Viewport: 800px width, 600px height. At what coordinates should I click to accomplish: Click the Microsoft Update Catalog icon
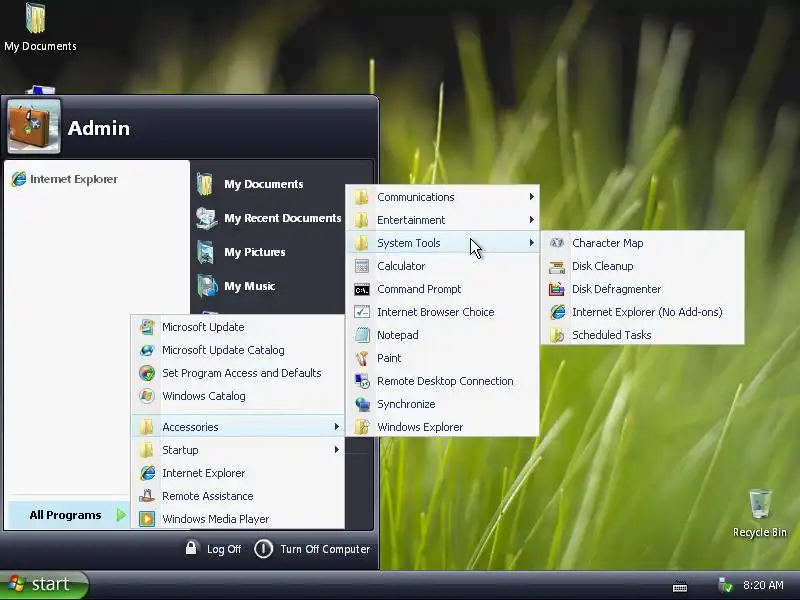[147, 350]
